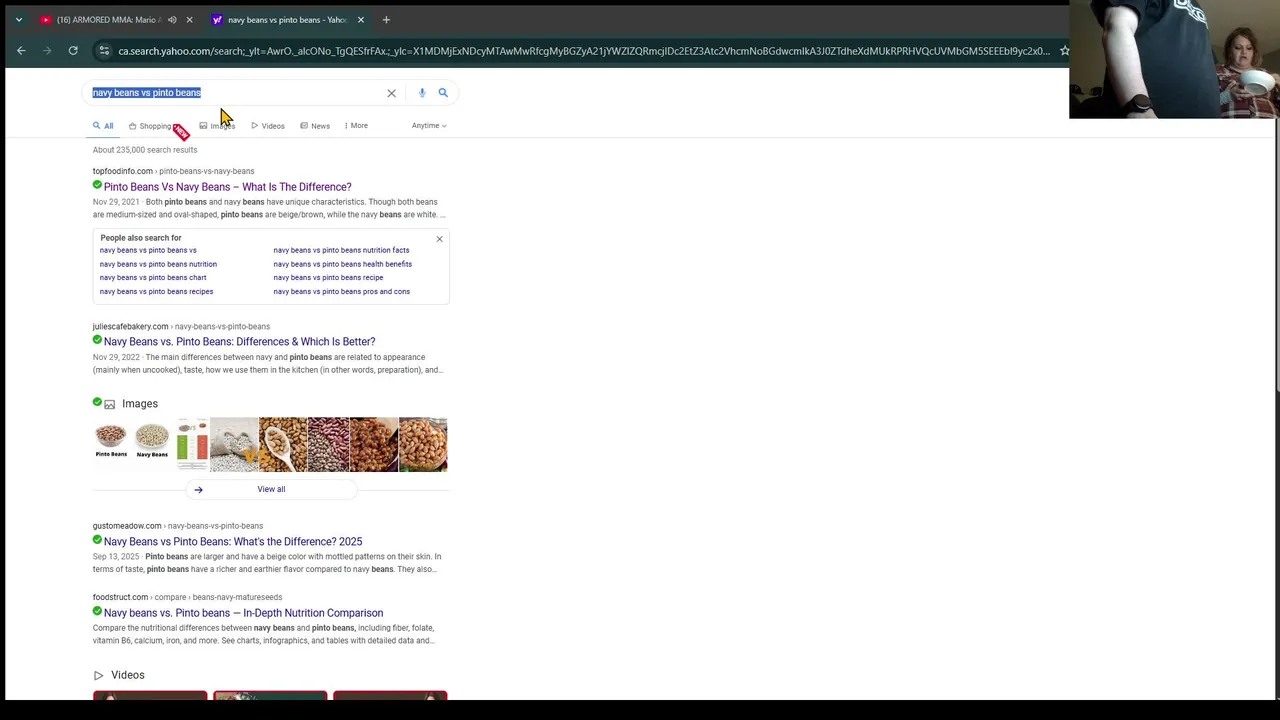Image resolution: width=1280 pixels, height=720 pixels.
Task: Open a new browser tab
Action: [x=386, y=20]
